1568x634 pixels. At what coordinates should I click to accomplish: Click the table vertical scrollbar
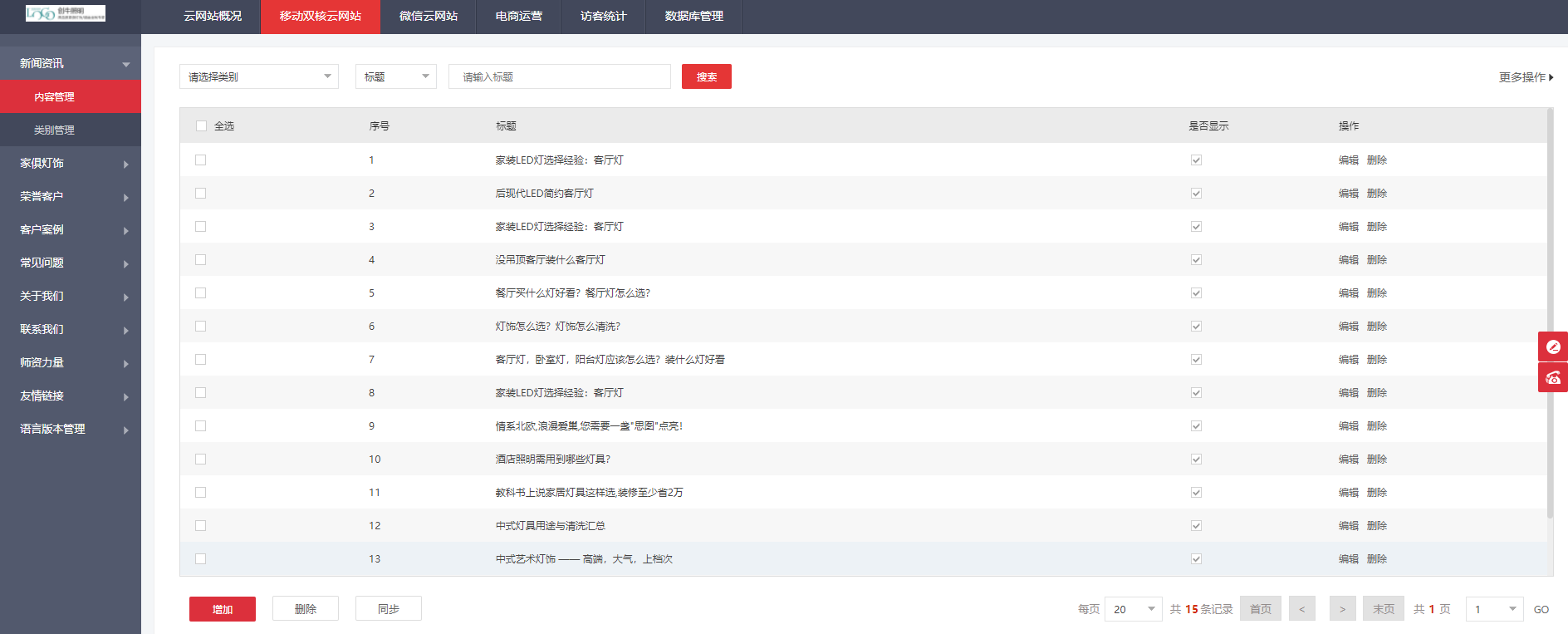1550,313
